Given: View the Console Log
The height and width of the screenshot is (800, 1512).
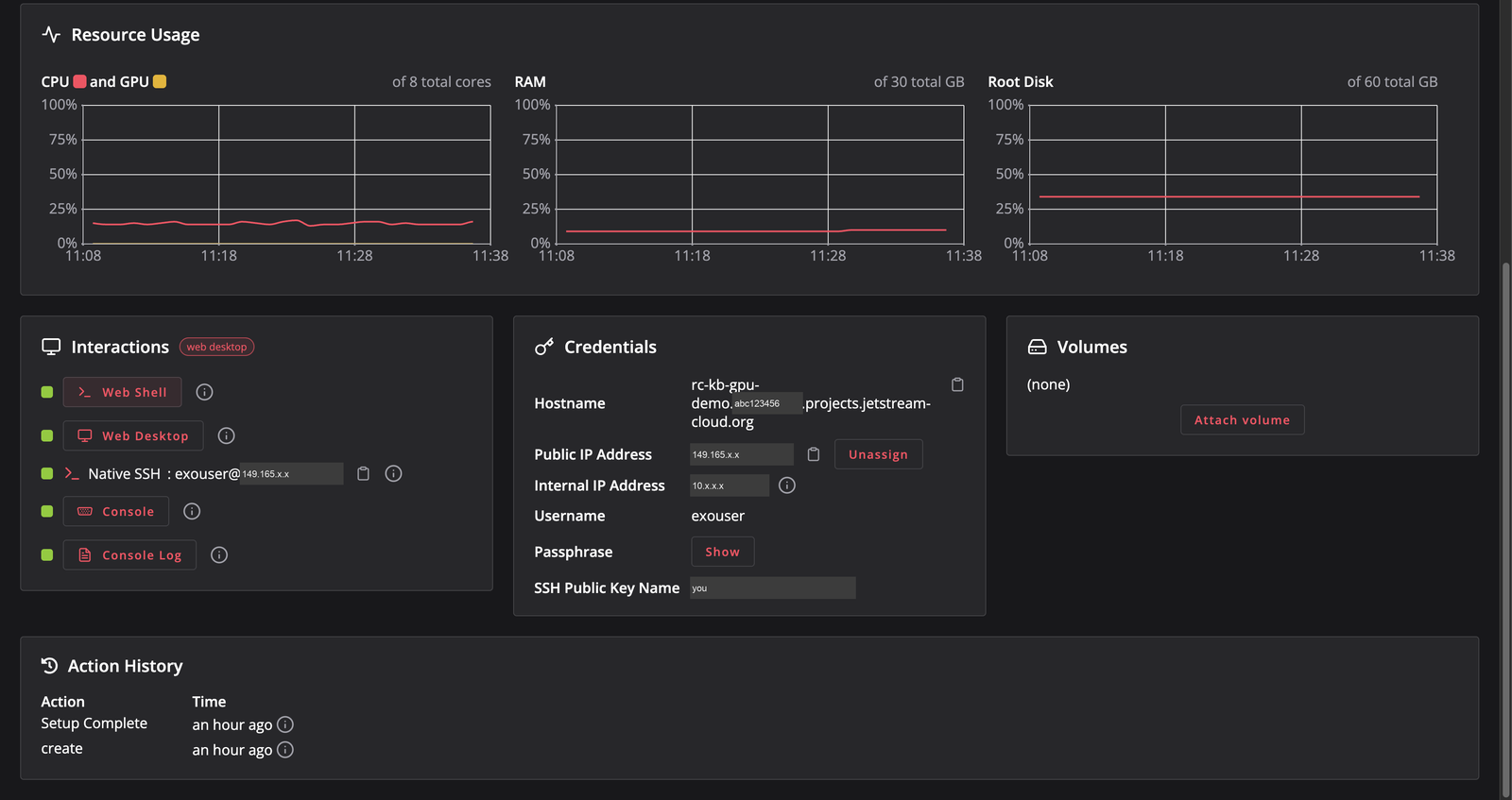Looking at the screenshot, I should click(x=129, y=554).
